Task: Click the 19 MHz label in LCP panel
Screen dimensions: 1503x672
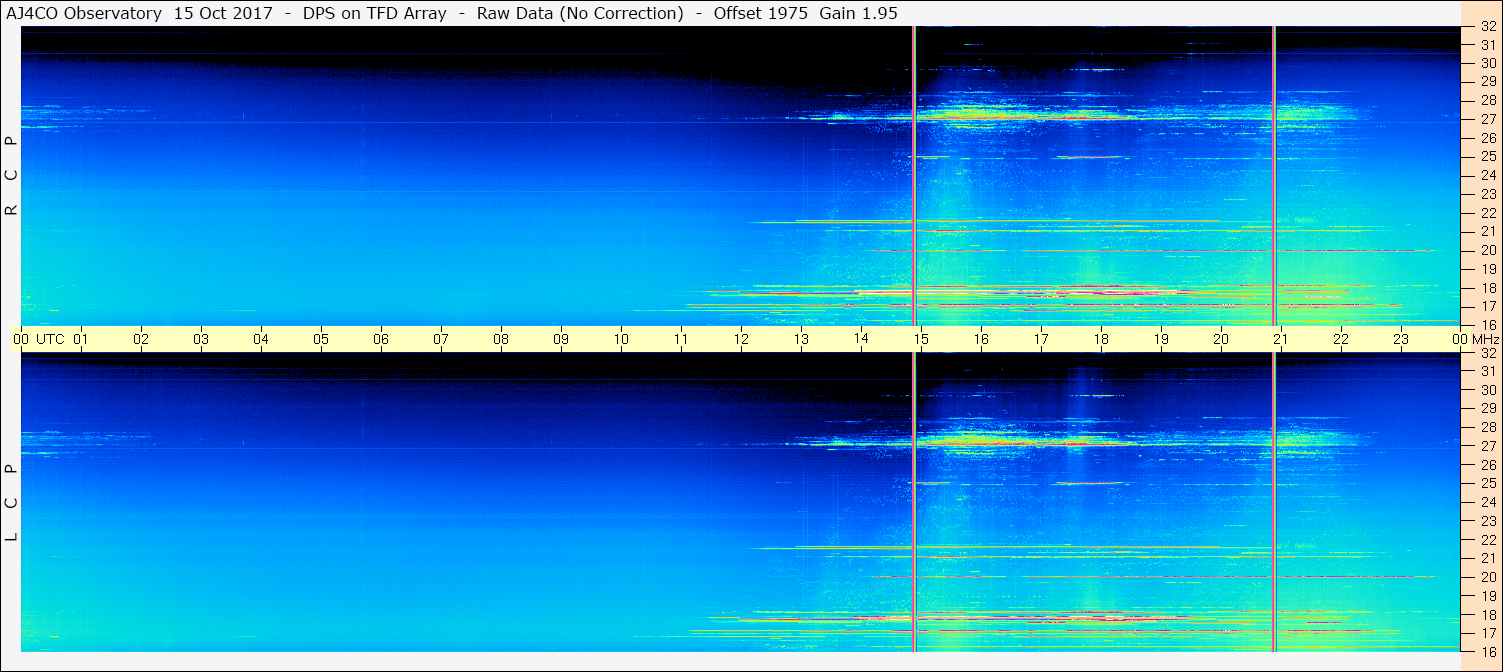Action: point(1487,596)
